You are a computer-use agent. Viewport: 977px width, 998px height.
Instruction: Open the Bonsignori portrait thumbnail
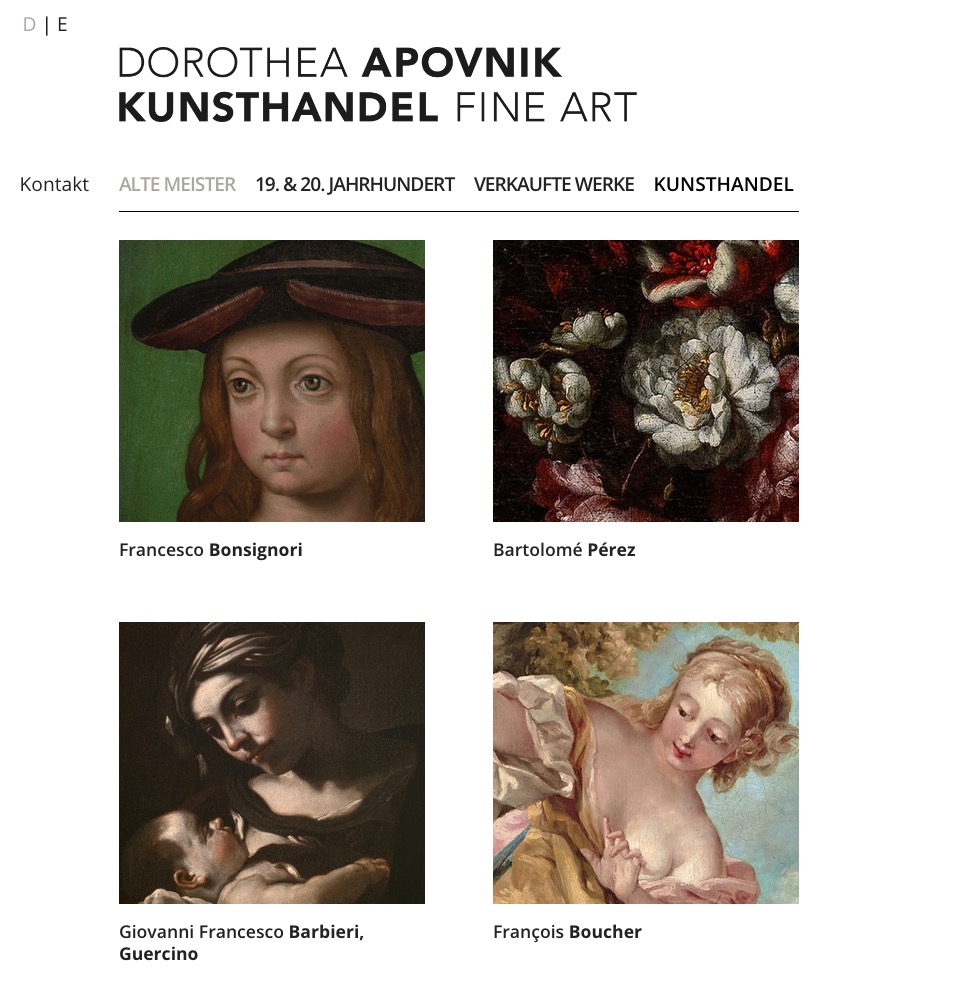point(272,381)
